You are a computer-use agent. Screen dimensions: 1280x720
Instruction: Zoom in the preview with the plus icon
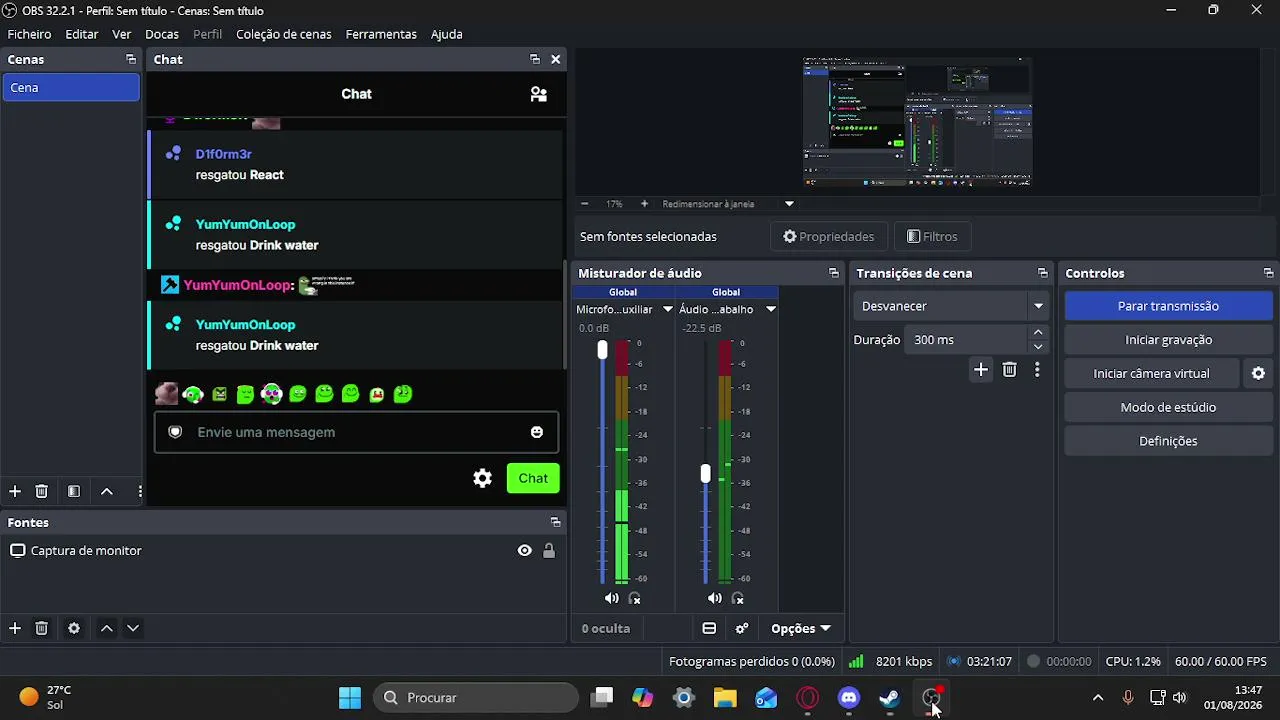pos(644,204)
